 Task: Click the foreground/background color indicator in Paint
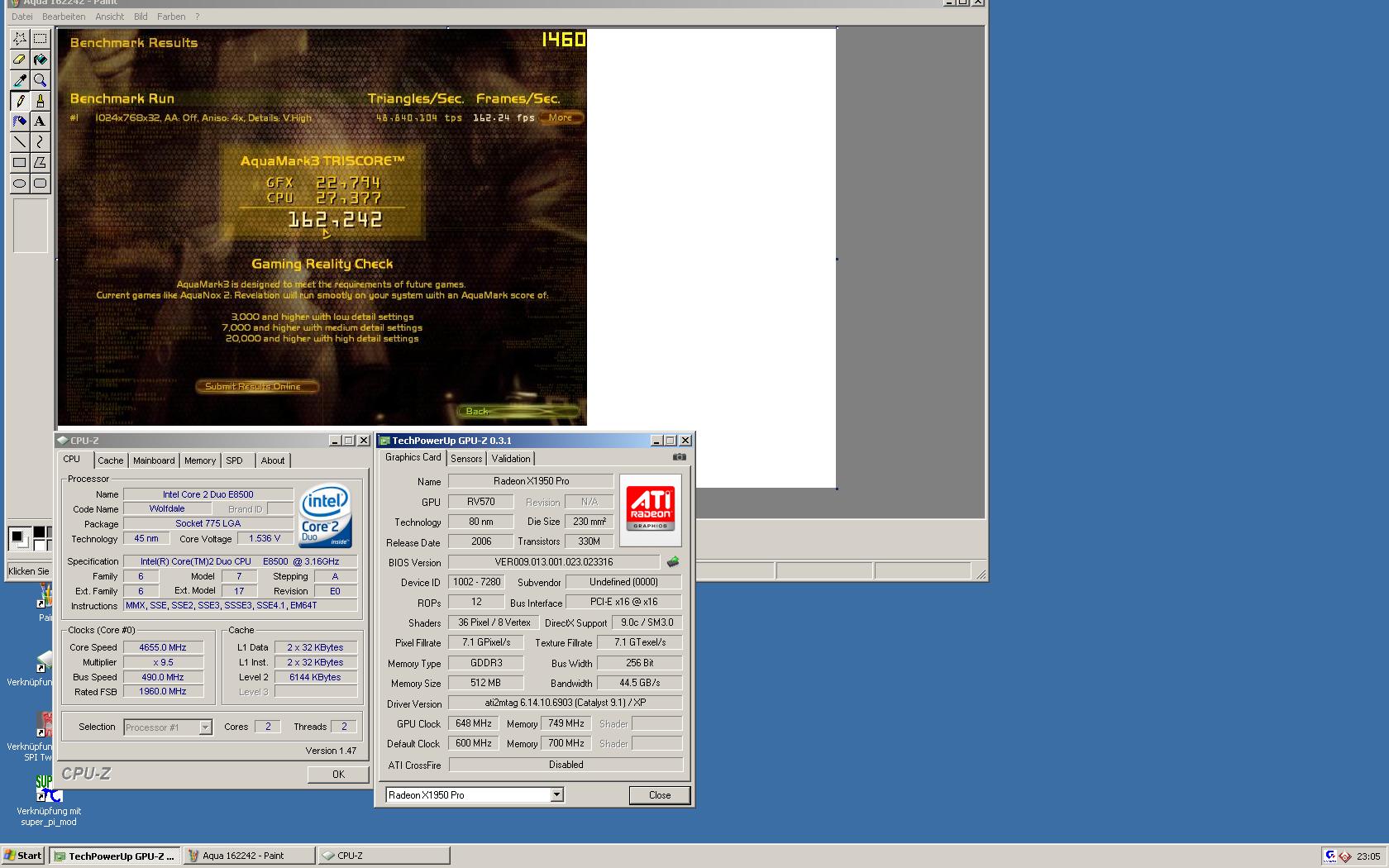pyautogui.click(x=21, y=539)
